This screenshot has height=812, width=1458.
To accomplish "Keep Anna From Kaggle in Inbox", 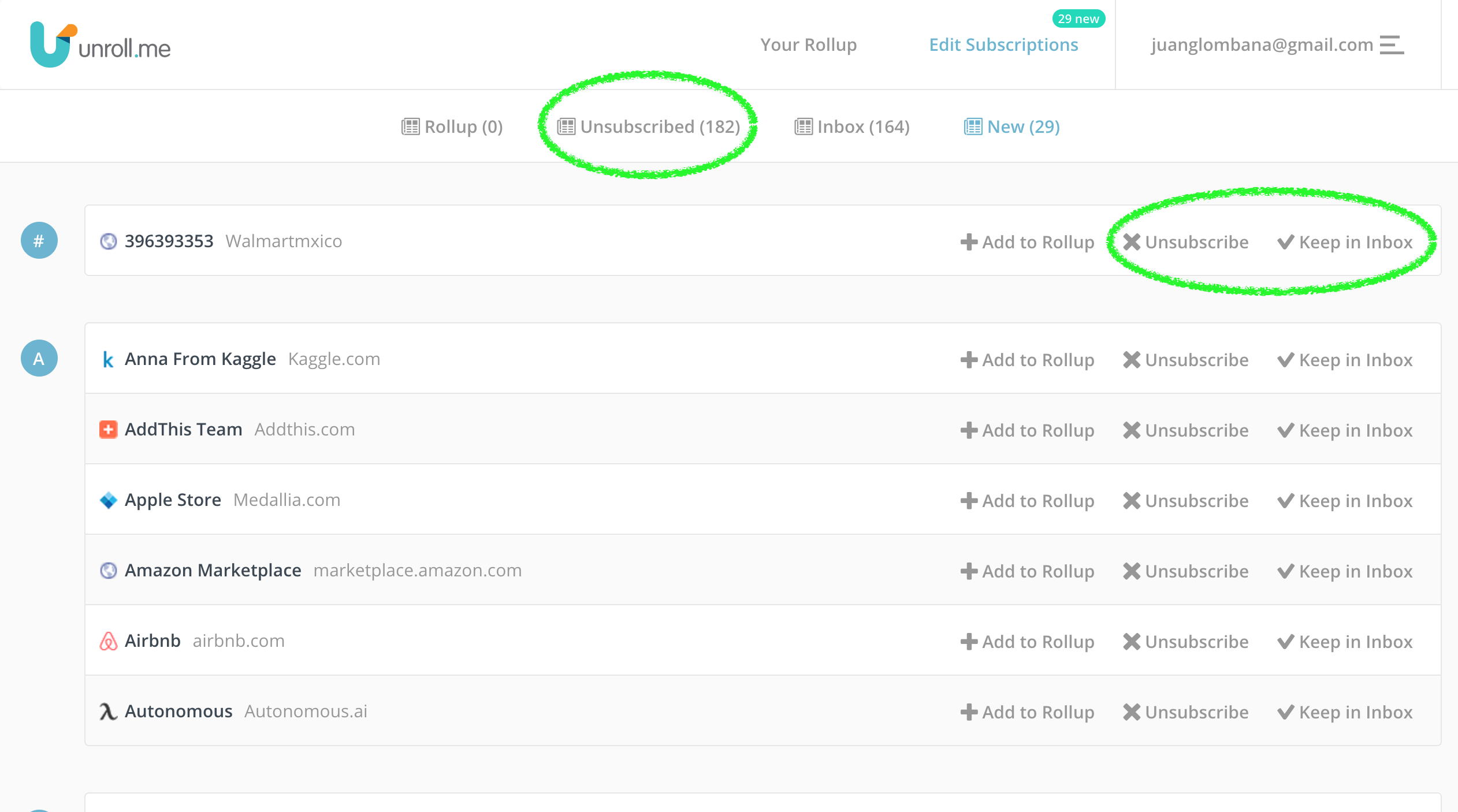I will click(1345, 360).
